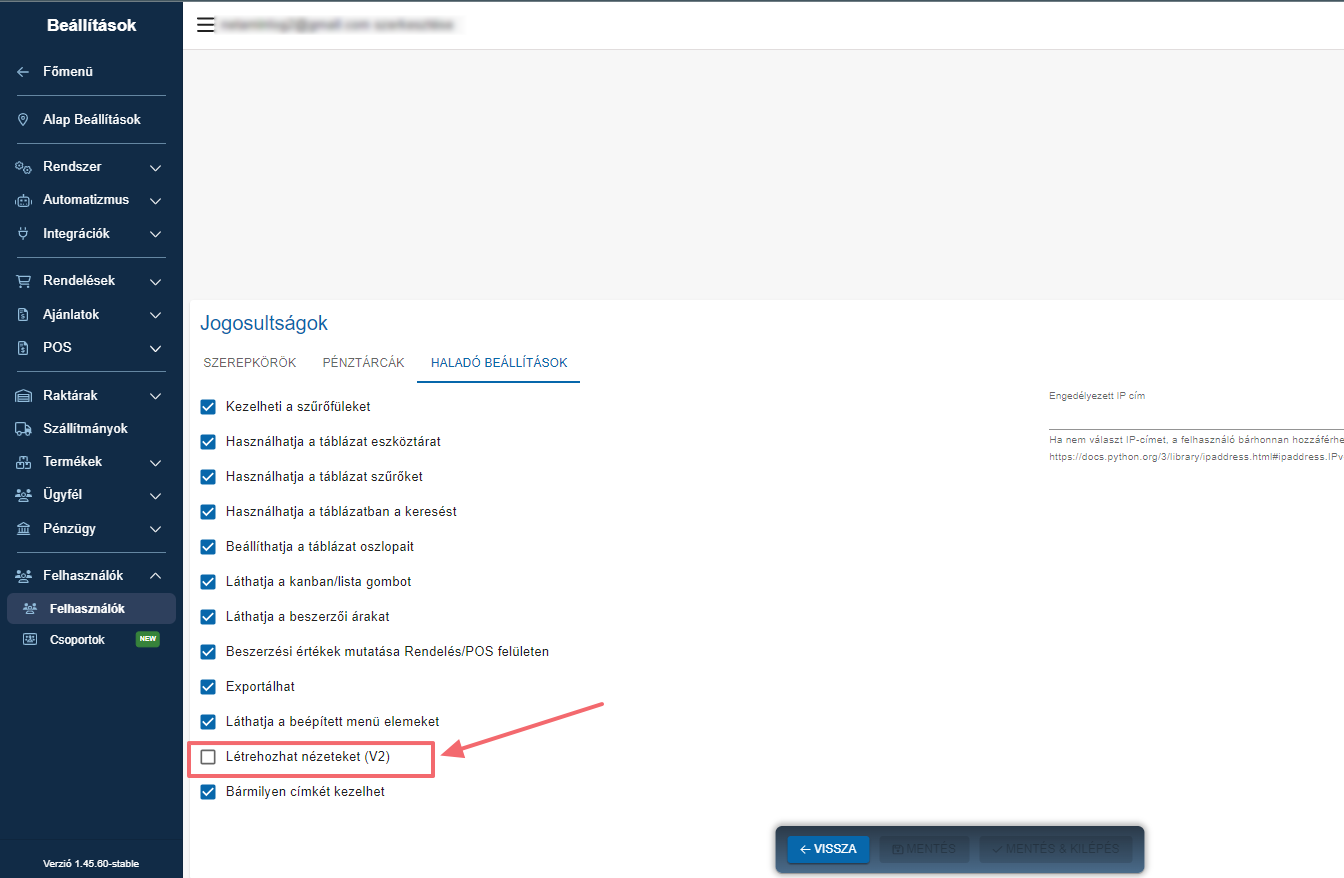Click the Pénzügy bank icon
The width and height of the screenshot is (1344, 878).
tap(23, 528)
